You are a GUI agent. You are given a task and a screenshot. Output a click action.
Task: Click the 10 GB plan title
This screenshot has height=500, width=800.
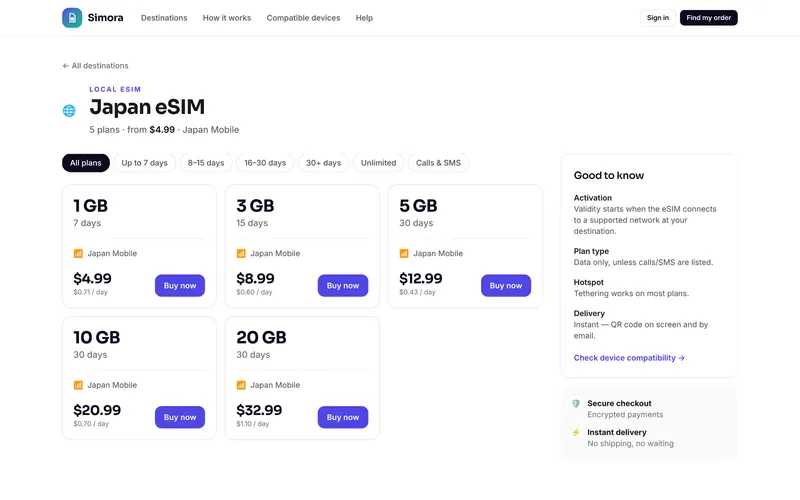(x=96, y=337)
